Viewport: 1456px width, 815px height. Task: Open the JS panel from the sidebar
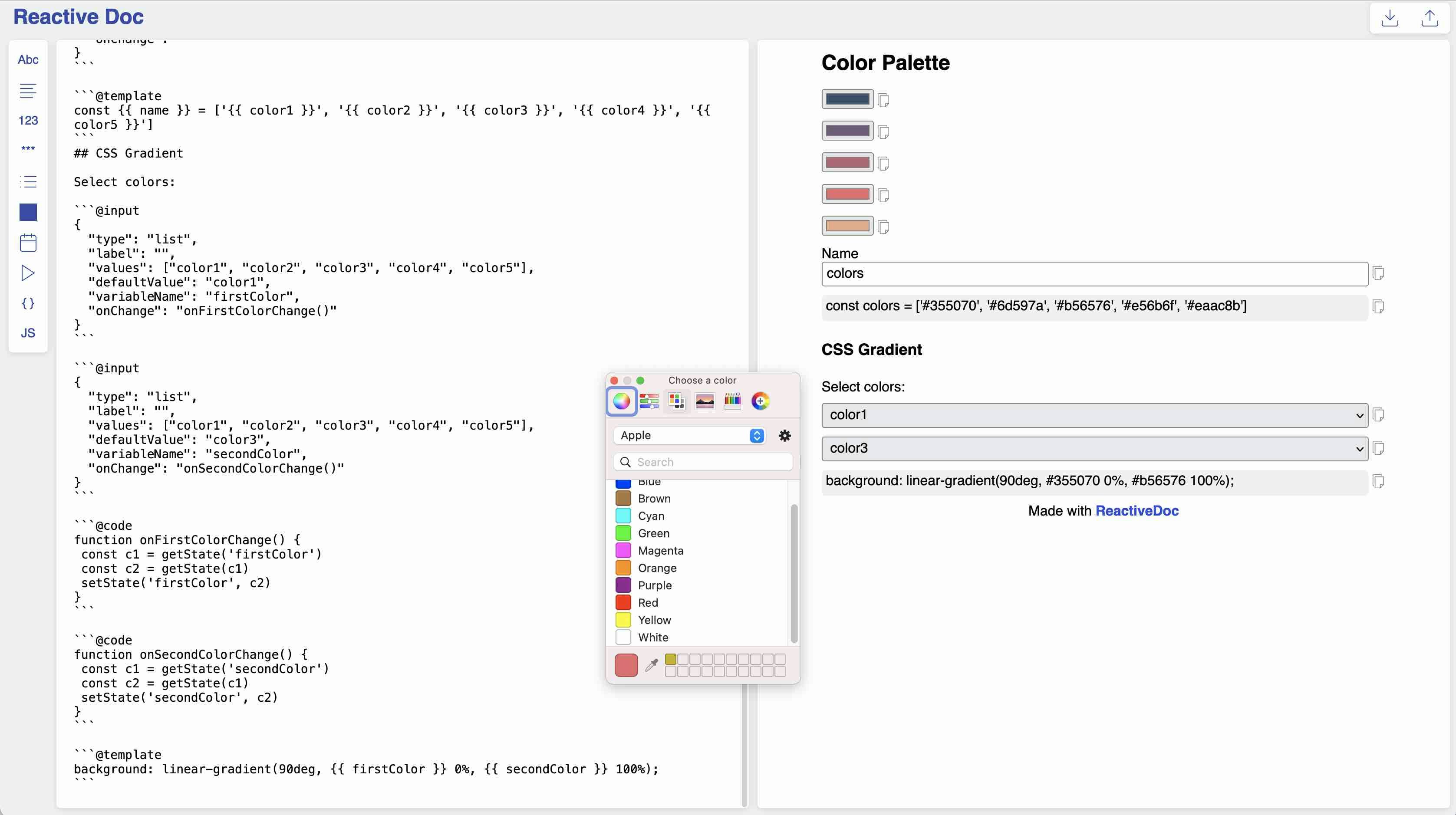(x=28, y=333)
